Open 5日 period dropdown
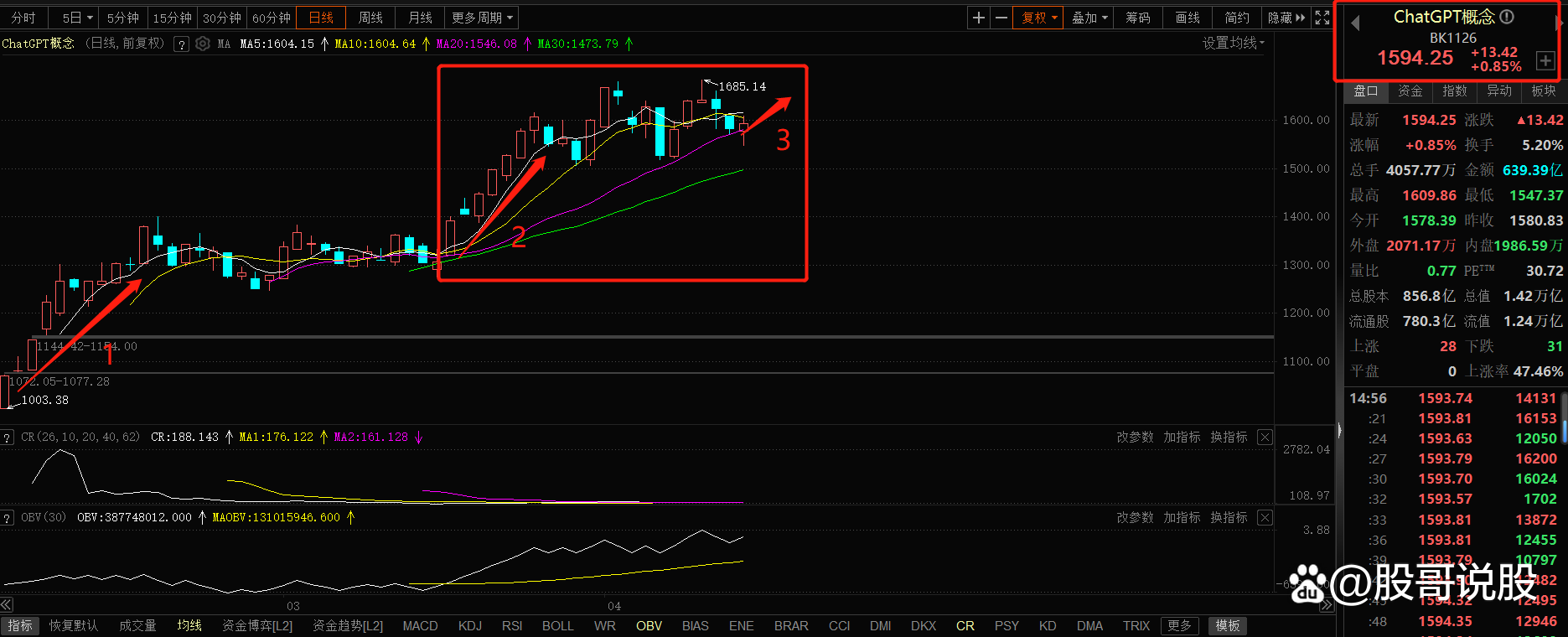Image resolution: width=1568 pixels, height=637 pixels. (76, 18)
